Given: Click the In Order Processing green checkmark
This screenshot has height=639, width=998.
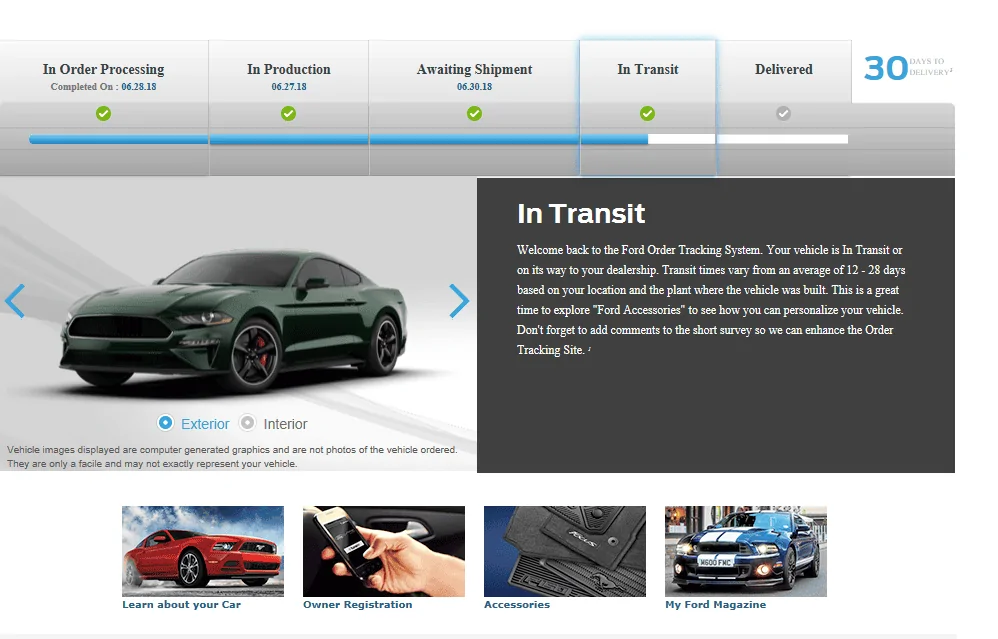Looking at the screenshot, I should coord(103,113).
